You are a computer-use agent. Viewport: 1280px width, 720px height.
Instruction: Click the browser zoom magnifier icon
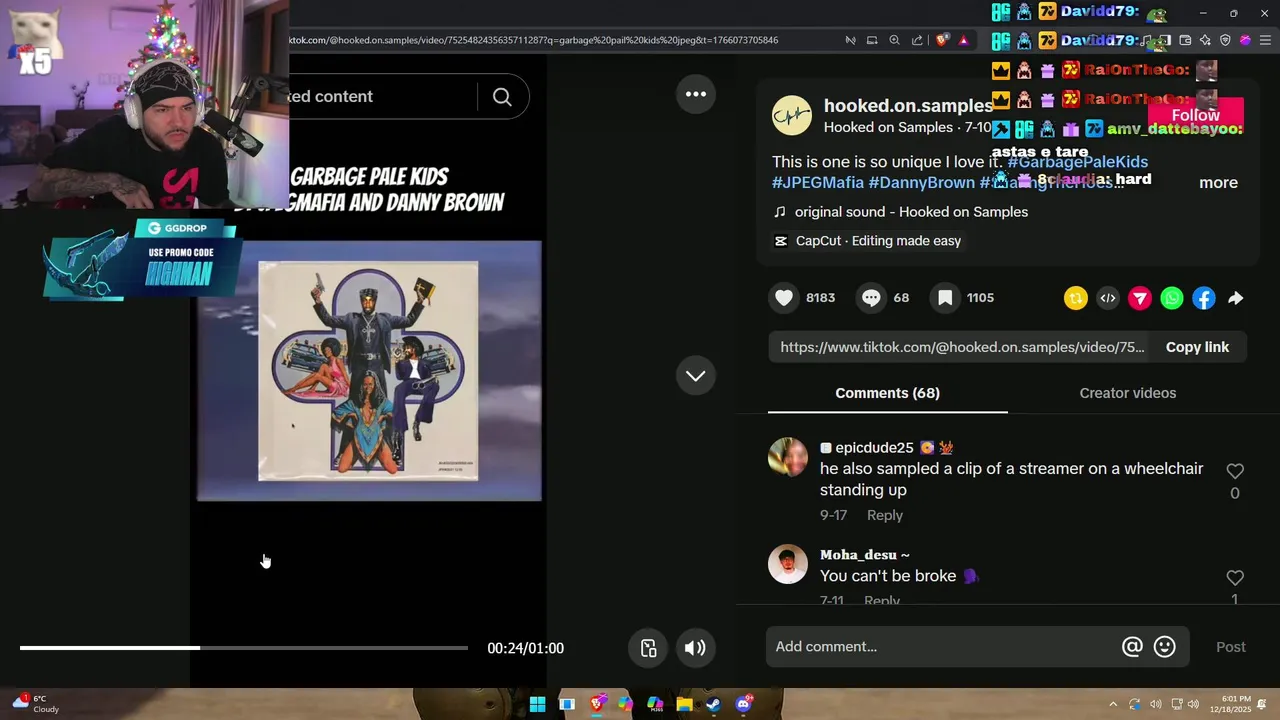pos(895,40)
